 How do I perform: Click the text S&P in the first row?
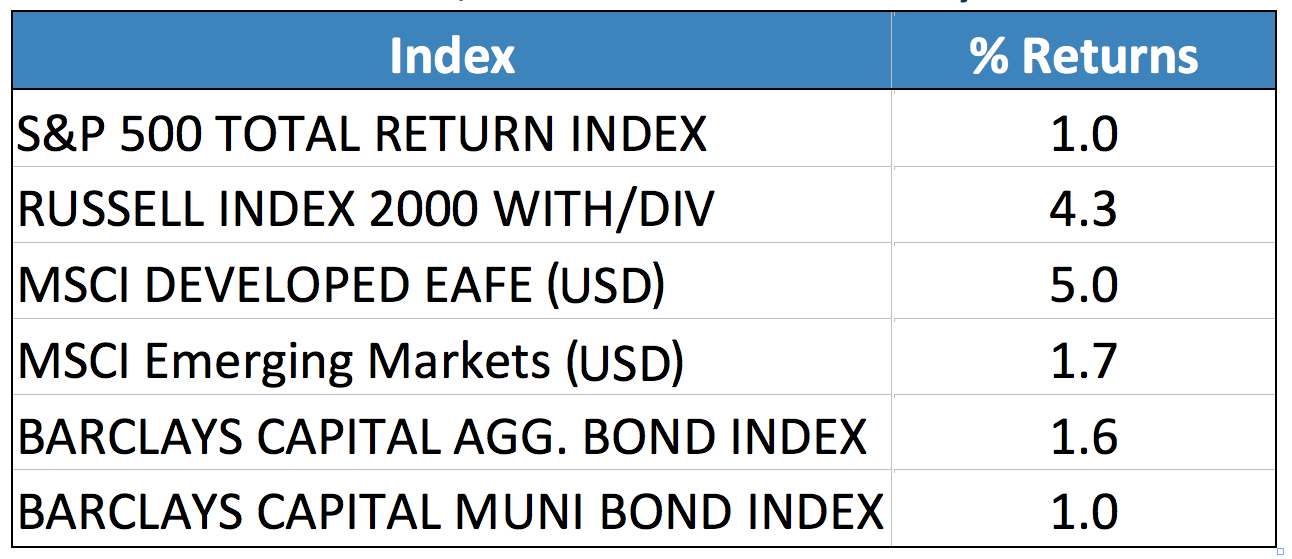tap(63, 134)
